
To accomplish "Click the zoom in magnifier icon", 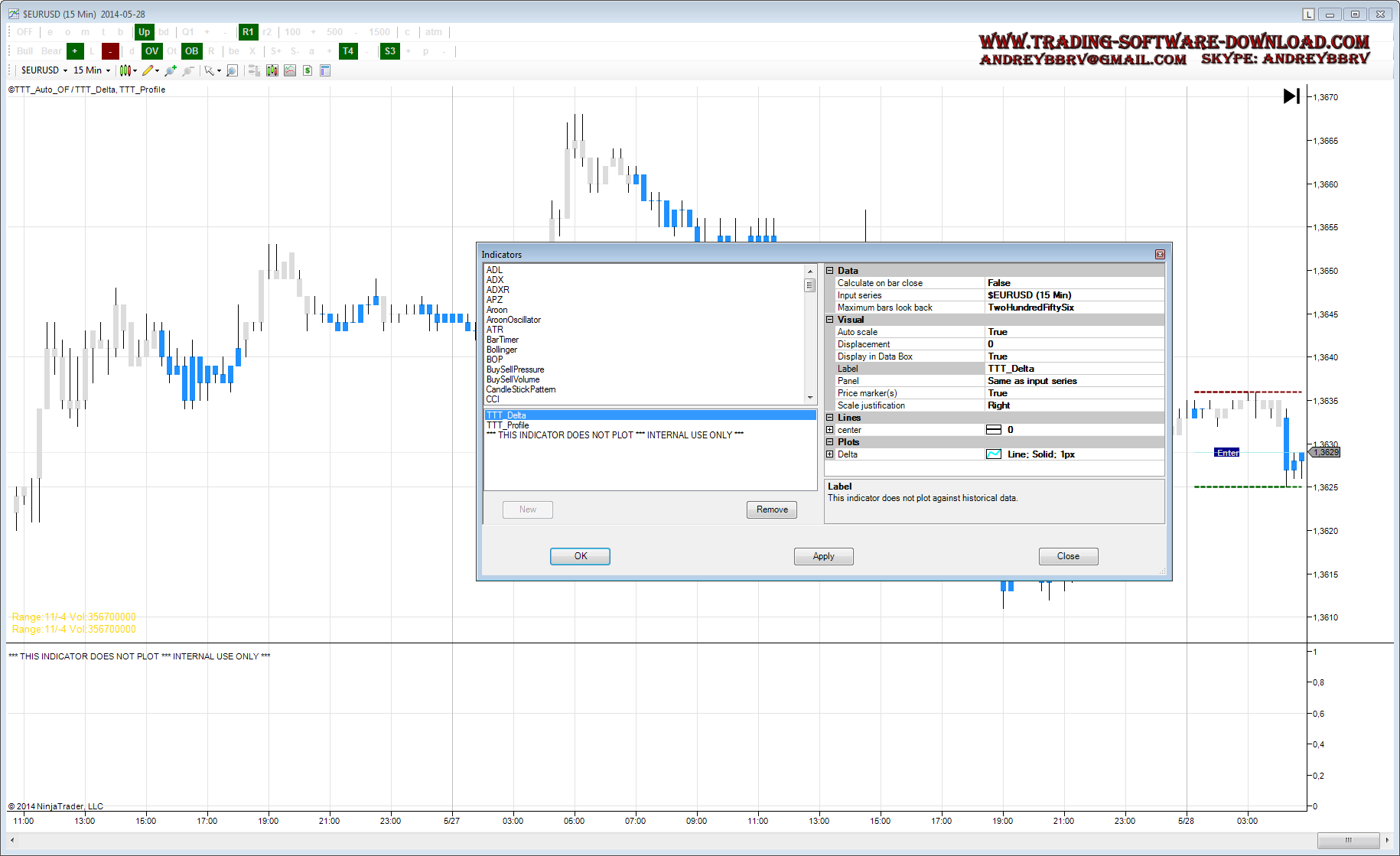I will 170,70.
